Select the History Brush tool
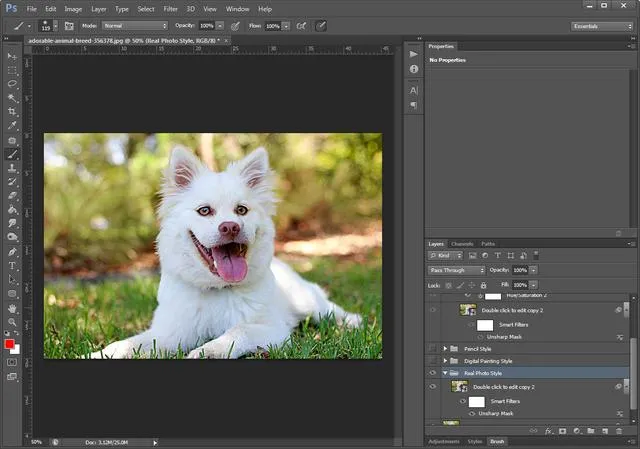Viewport: 640px width, 449px height. tap(12, 182)
